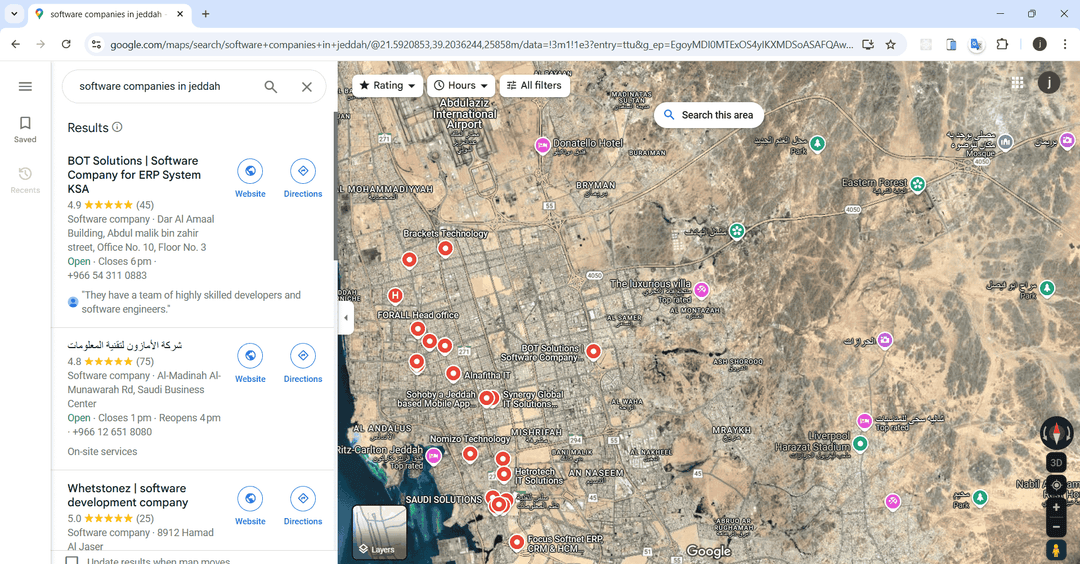Go back in browser
Screen dimensions: 1080x564
click(15, 44)
